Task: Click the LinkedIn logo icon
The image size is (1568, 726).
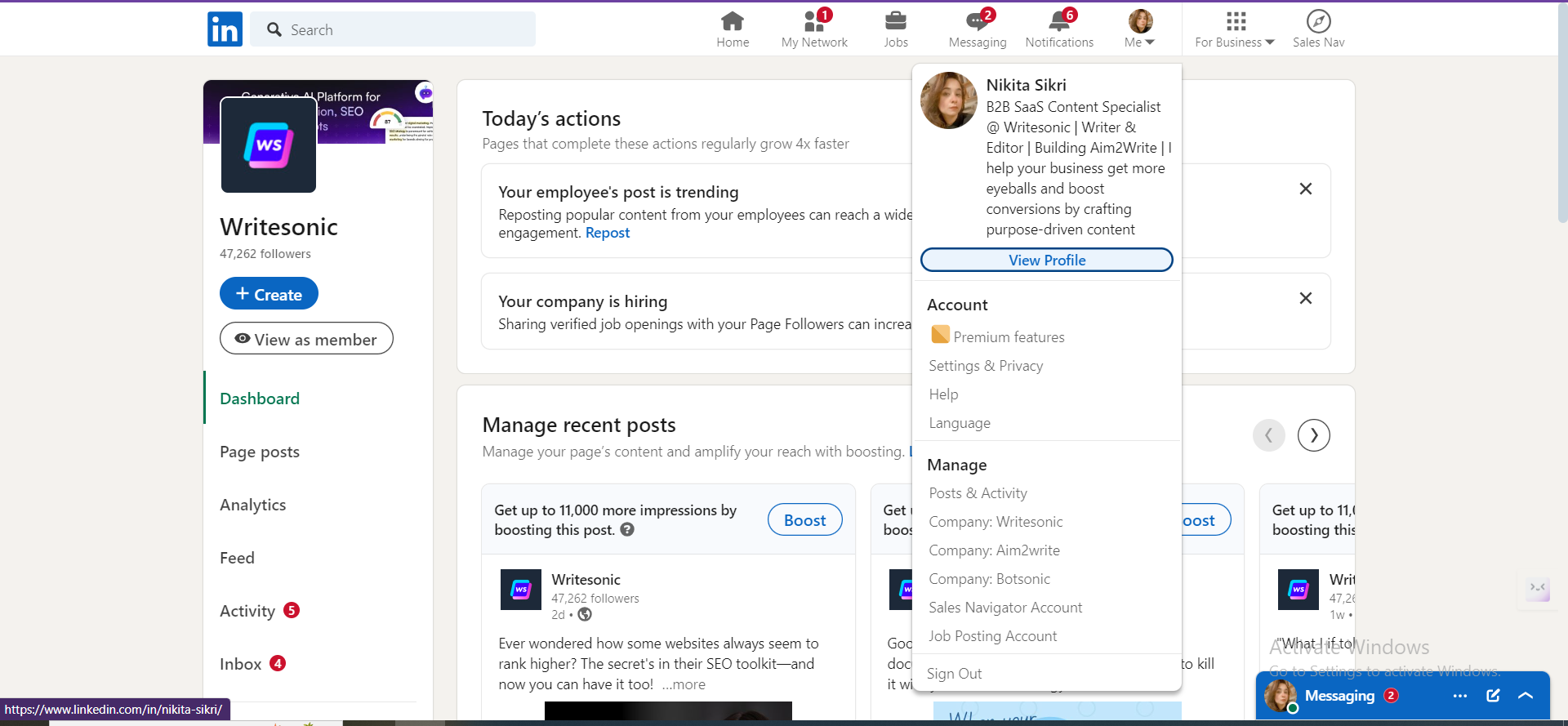Action: (x=225, y=29)
